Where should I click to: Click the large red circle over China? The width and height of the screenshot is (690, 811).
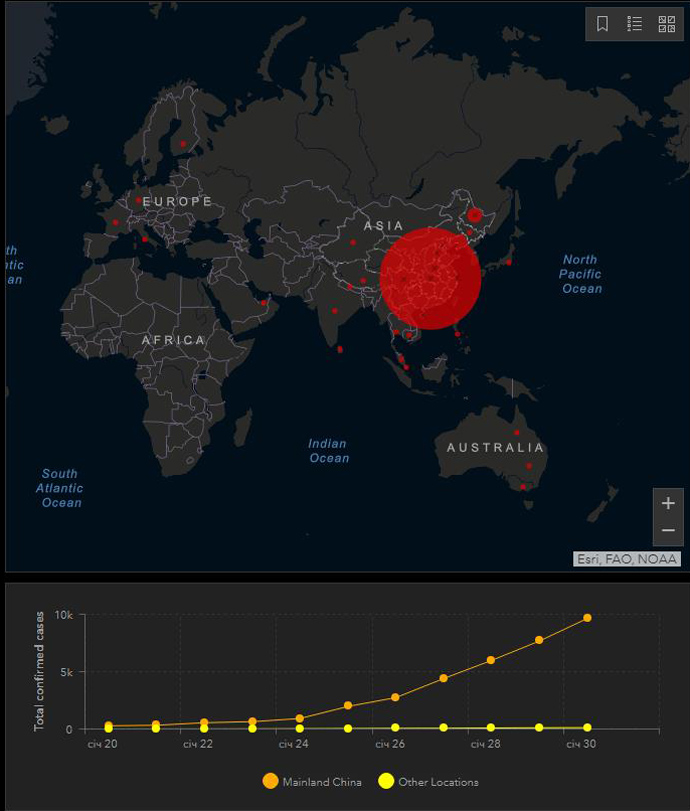tap(430, 278)
